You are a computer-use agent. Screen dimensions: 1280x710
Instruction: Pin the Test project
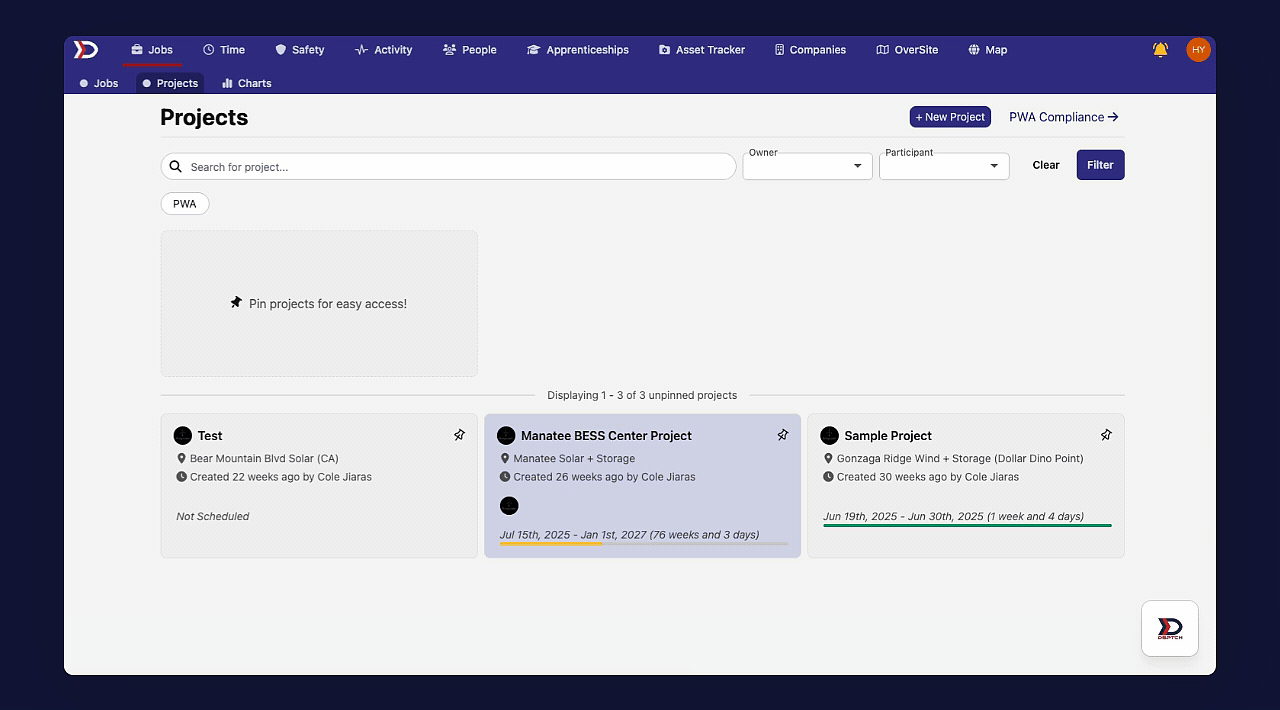(459, 435)
